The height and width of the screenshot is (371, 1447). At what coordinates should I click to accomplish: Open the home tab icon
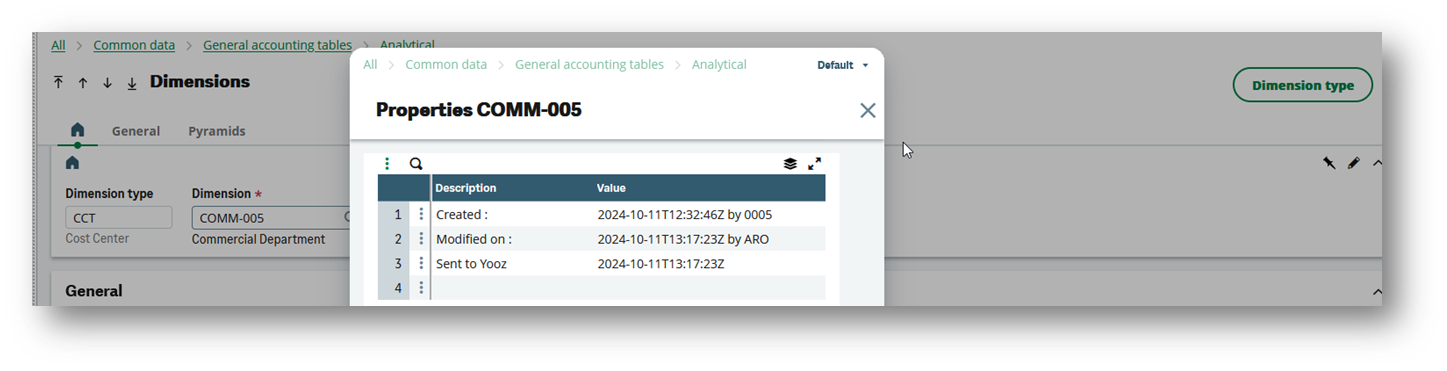77,130
